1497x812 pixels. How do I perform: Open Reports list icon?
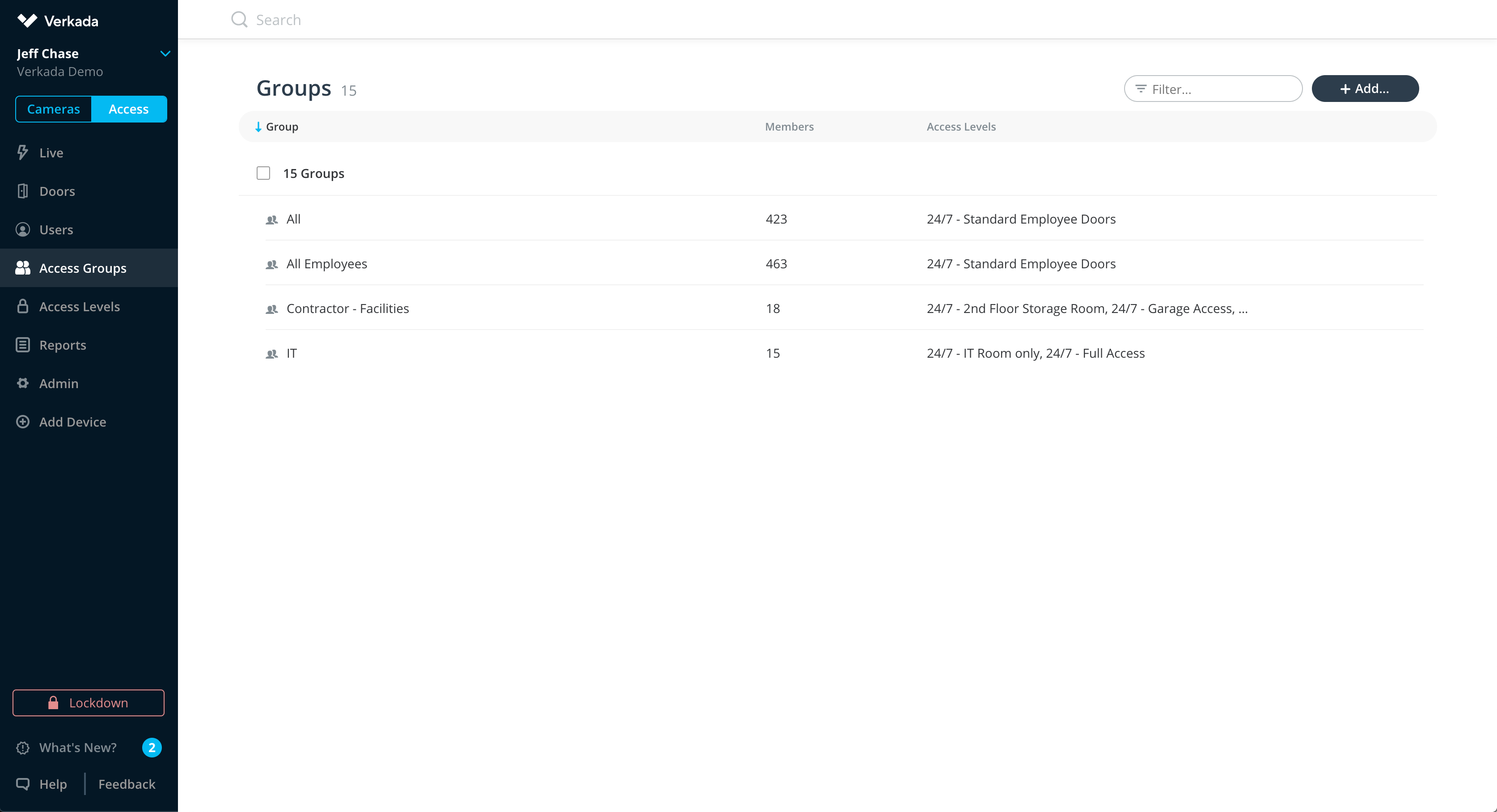pos(23,345)
